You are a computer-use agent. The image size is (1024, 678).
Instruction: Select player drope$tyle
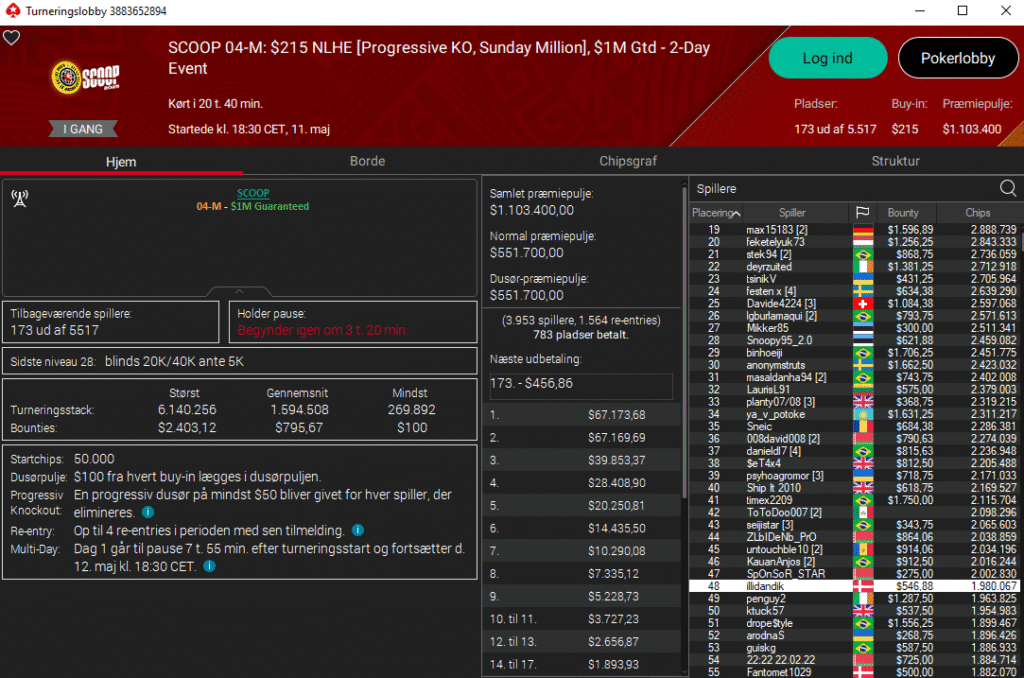point(854,623)
